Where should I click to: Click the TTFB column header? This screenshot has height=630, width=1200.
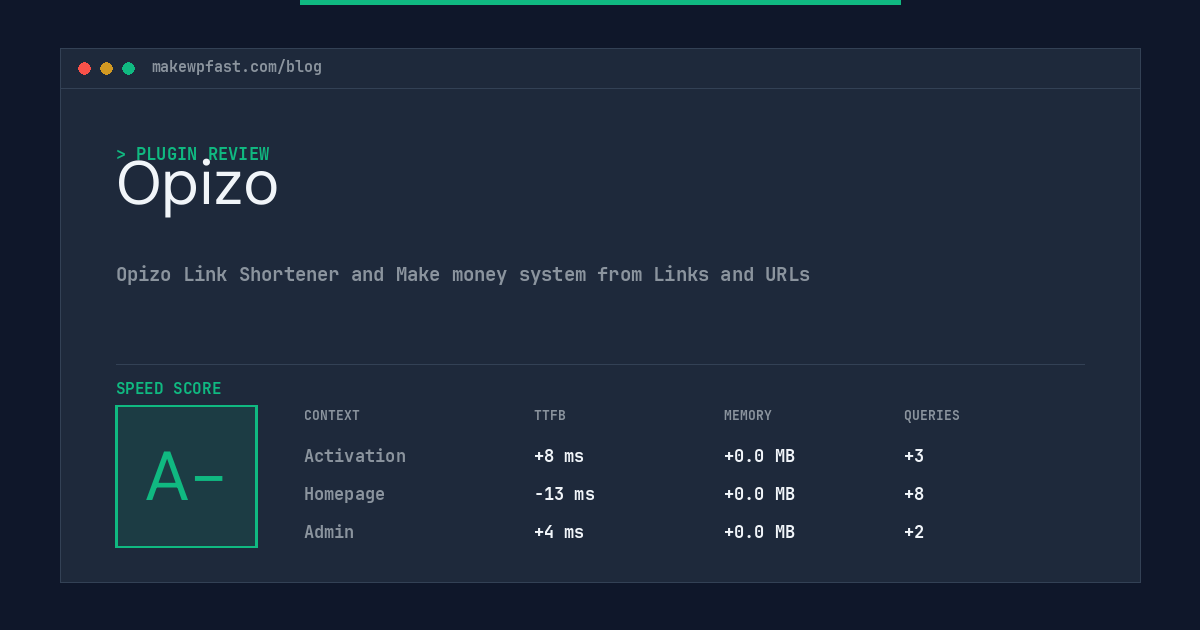pos(550,416)
